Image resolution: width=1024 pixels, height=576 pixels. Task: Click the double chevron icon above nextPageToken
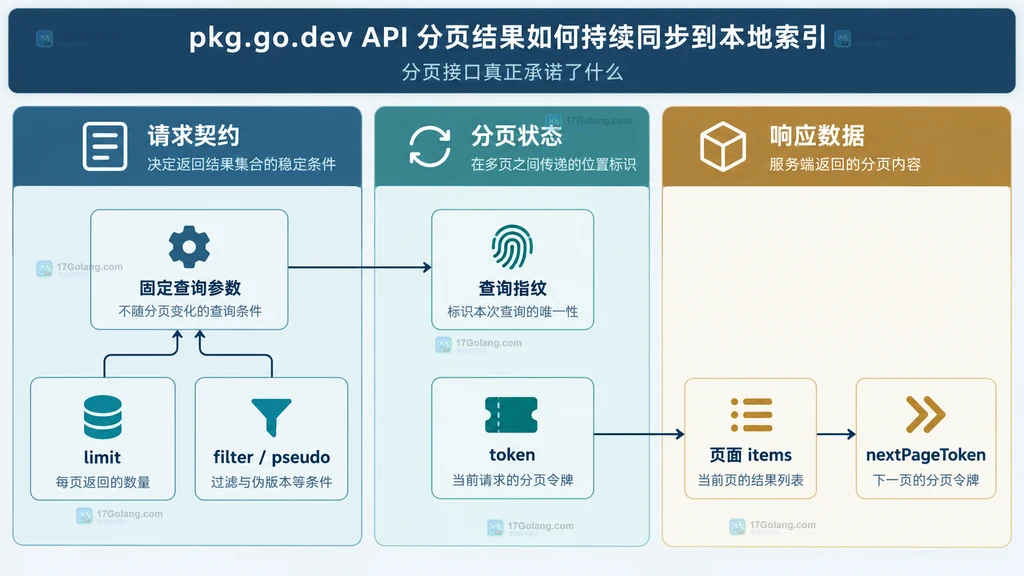pyautogui.click(x=925, y=415)
